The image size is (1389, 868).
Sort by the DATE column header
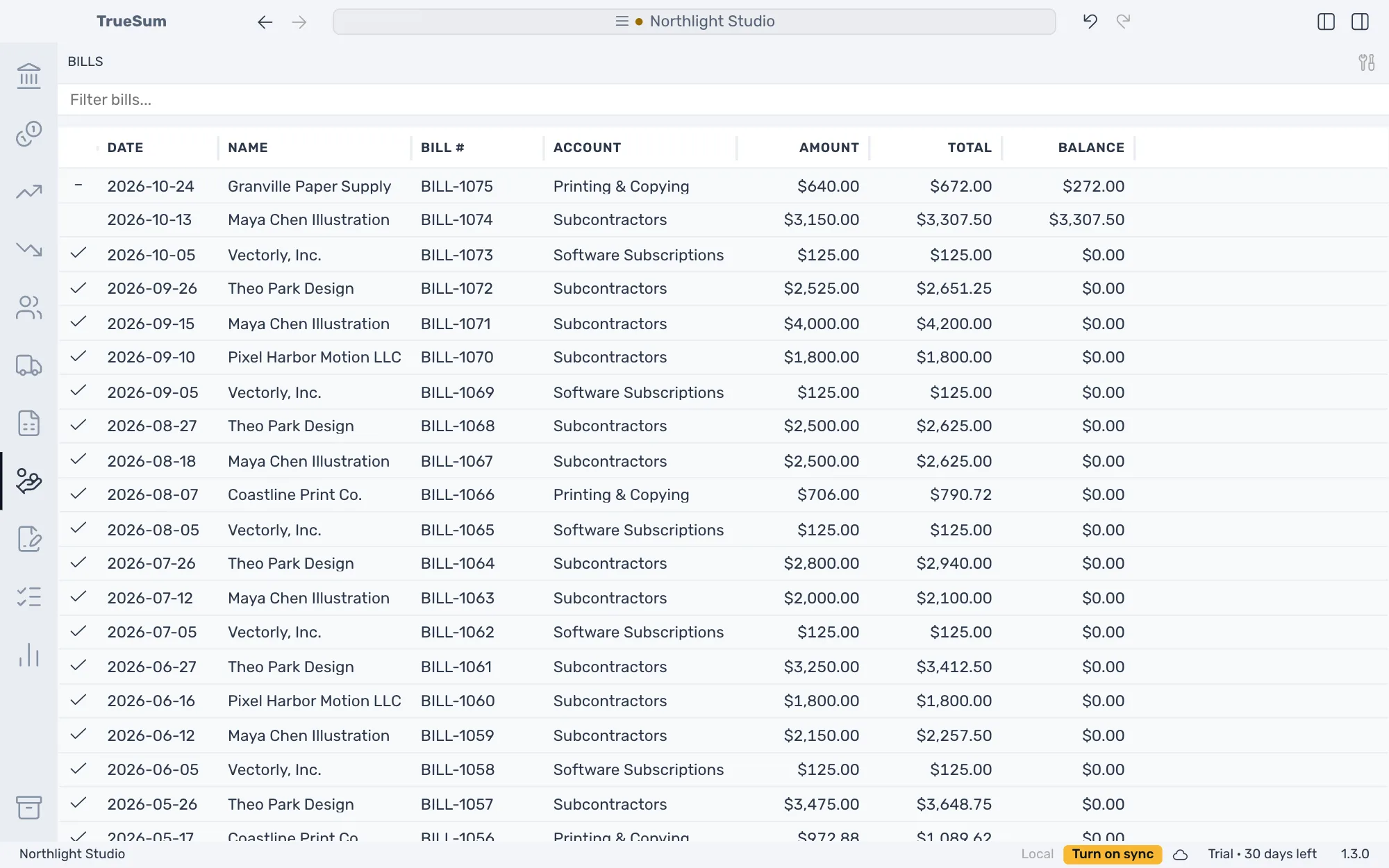click(x=125, y=147)
